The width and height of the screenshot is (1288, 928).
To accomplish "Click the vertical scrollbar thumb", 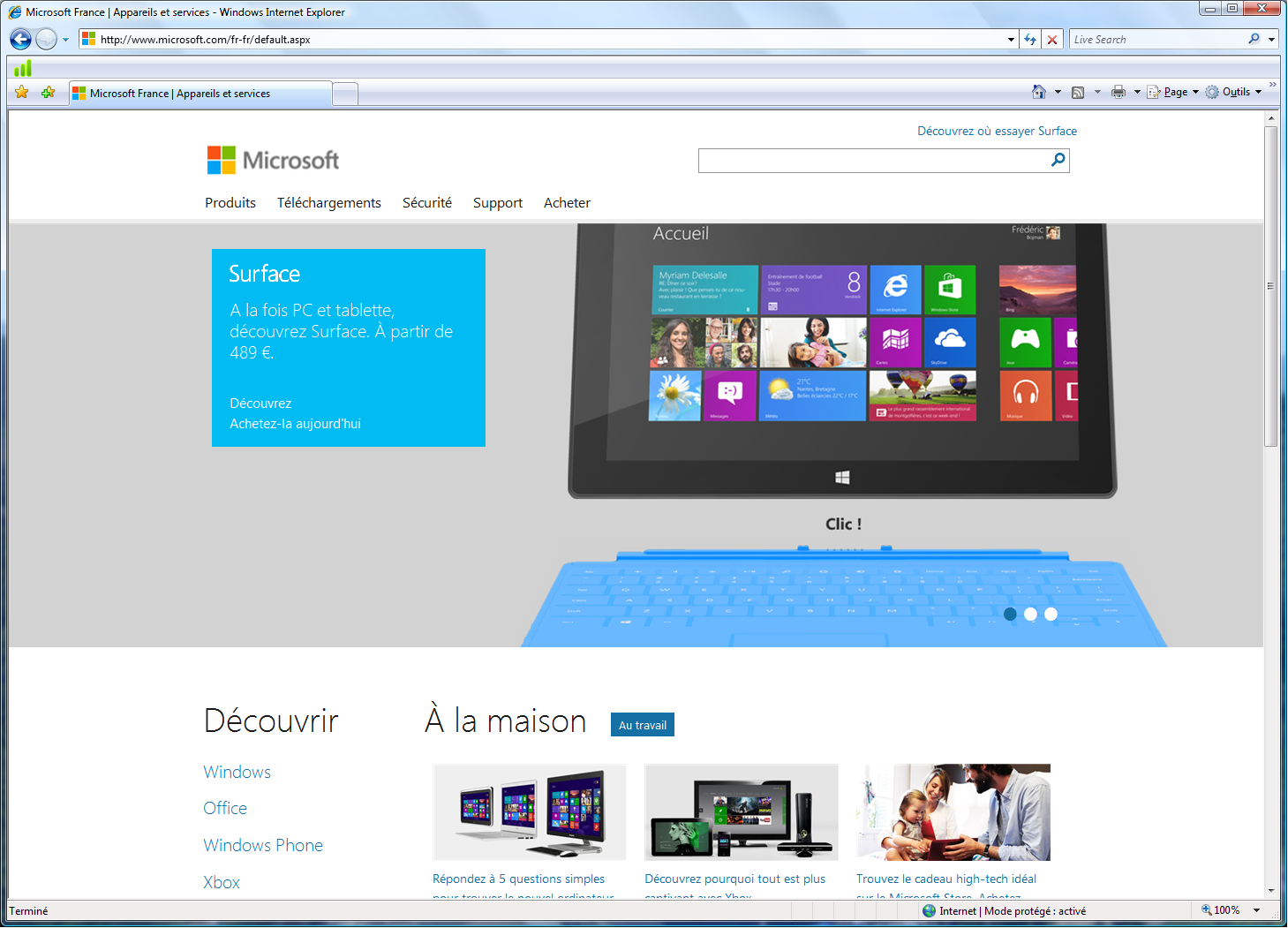I will click(1271, 286).
